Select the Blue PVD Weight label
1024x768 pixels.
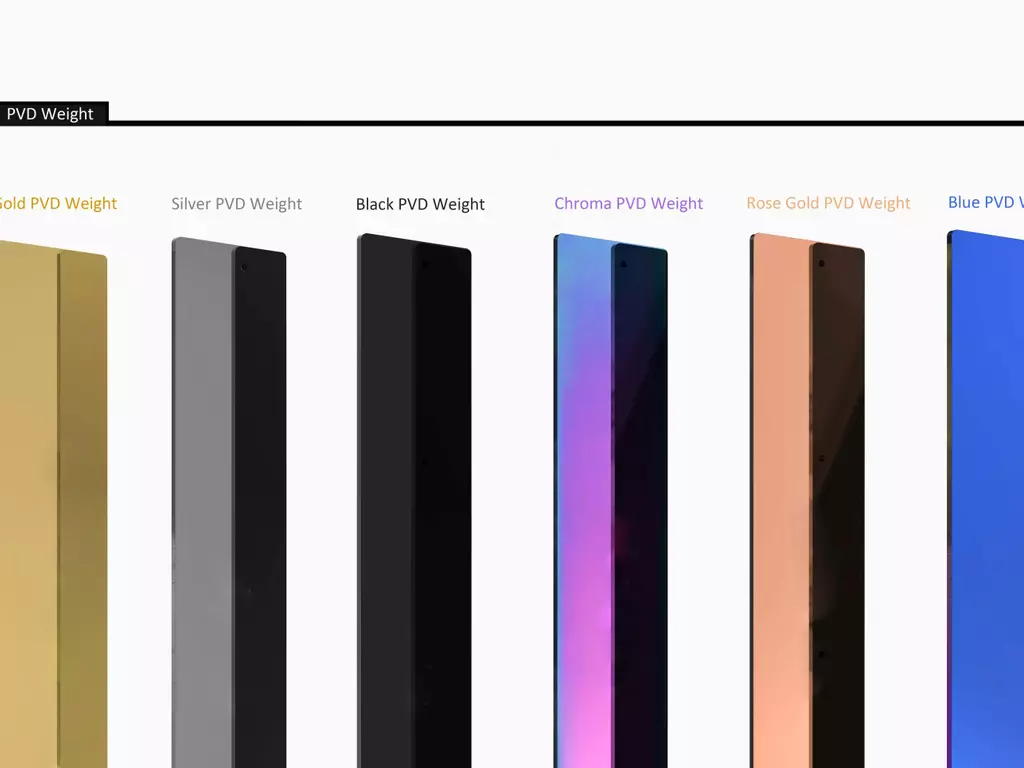[985, 202]
